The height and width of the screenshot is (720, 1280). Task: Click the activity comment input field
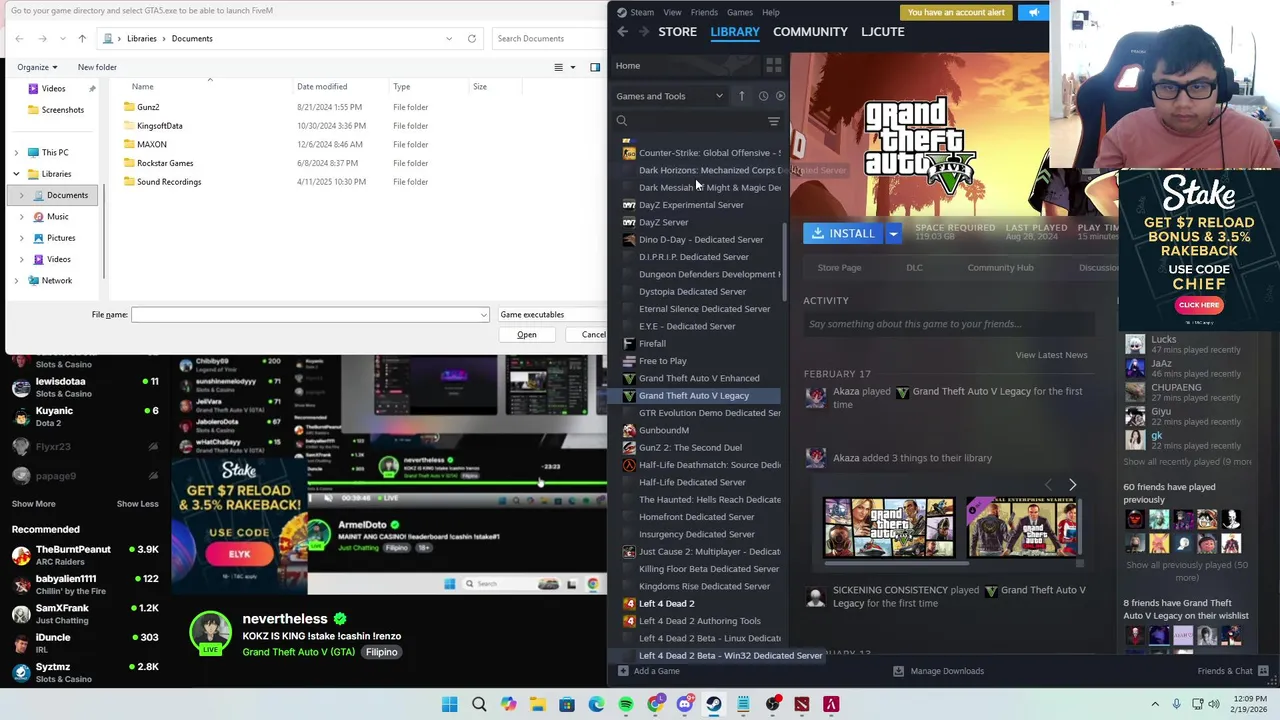948,324
